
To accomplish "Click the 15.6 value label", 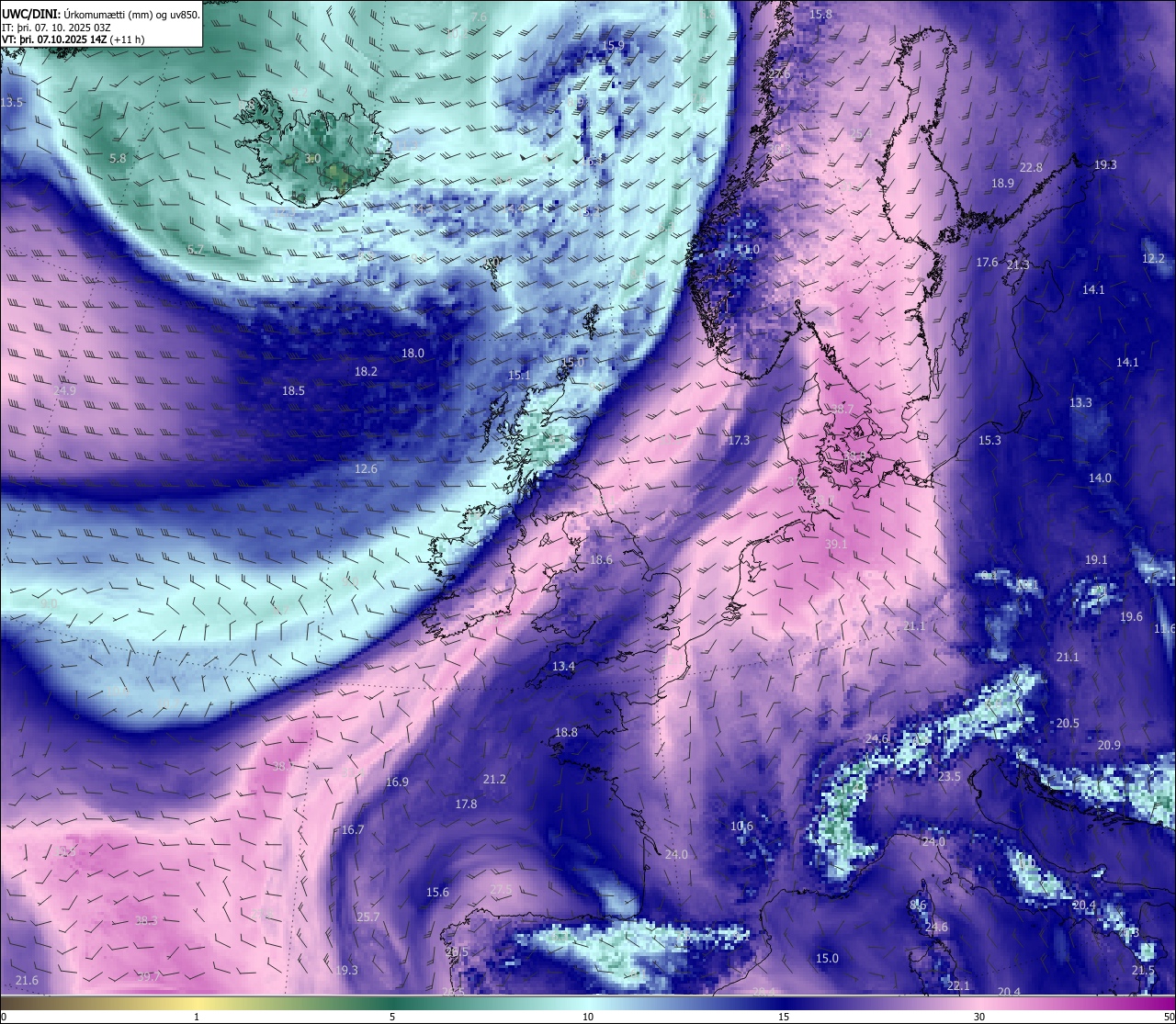I will click(437, 893).
